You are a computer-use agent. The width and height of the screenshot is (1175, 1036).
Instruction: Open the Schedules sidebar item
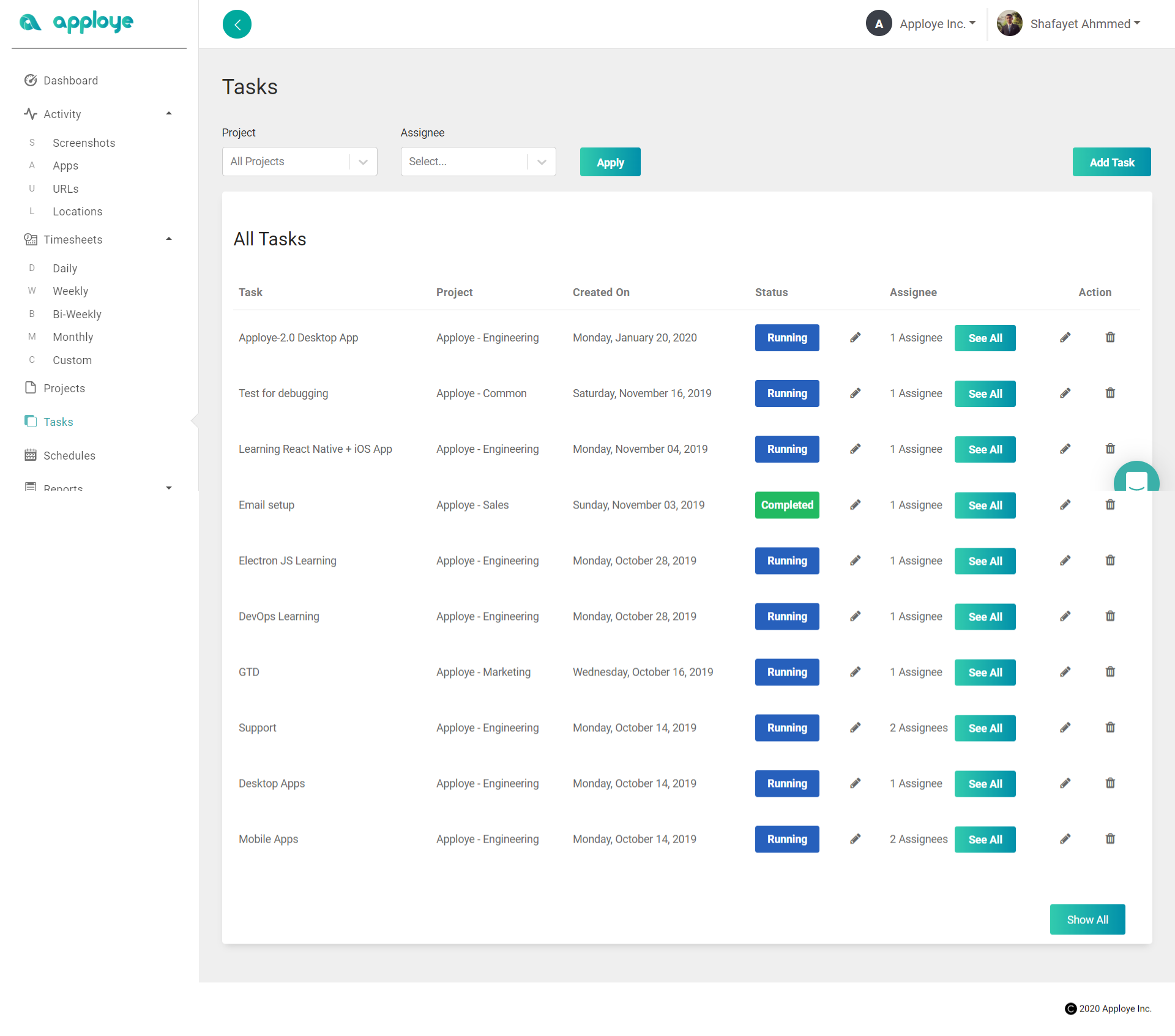click(60, 456)
